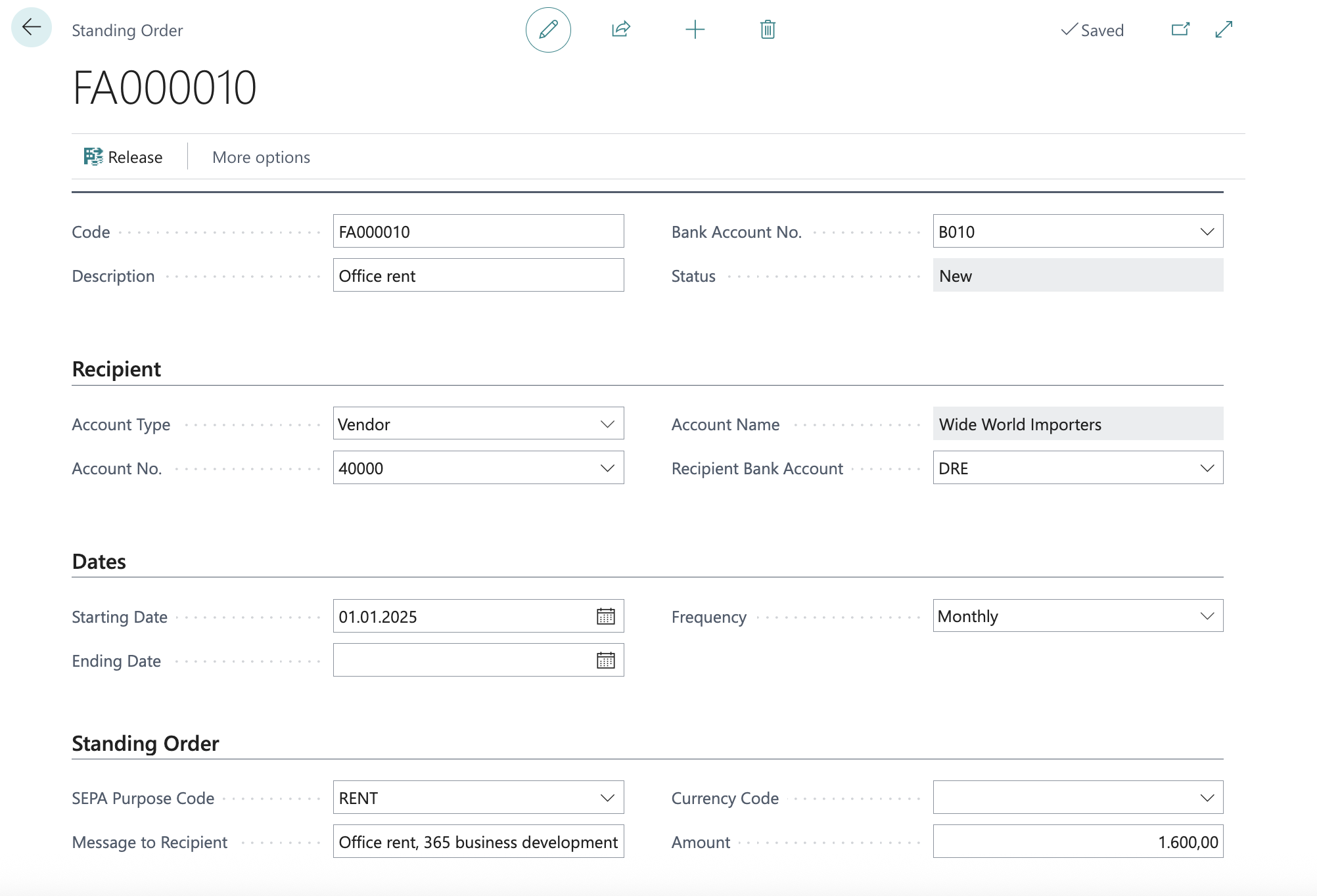Click the Description input field

478,275
